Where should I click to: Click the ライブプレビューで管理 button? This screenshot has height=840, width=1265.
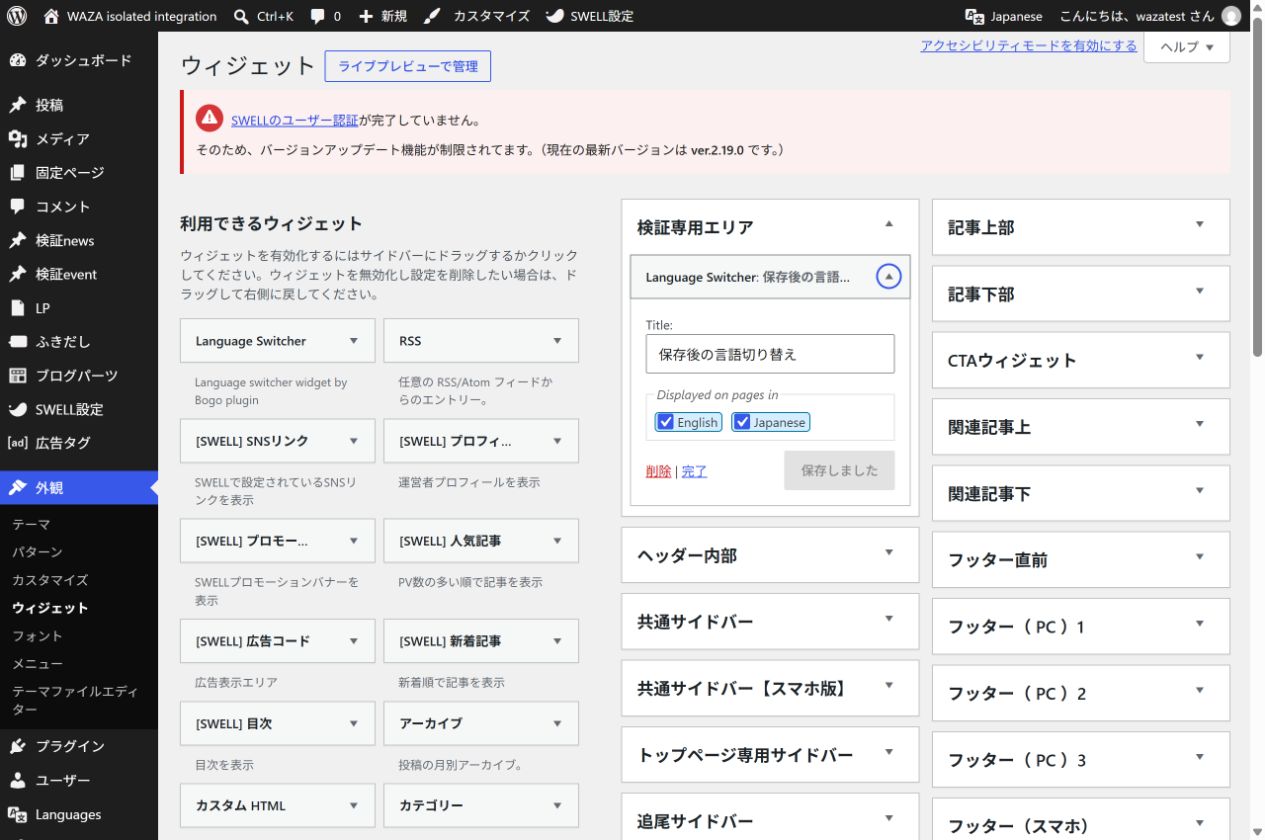pyautogui.click(x=408, y=67)
